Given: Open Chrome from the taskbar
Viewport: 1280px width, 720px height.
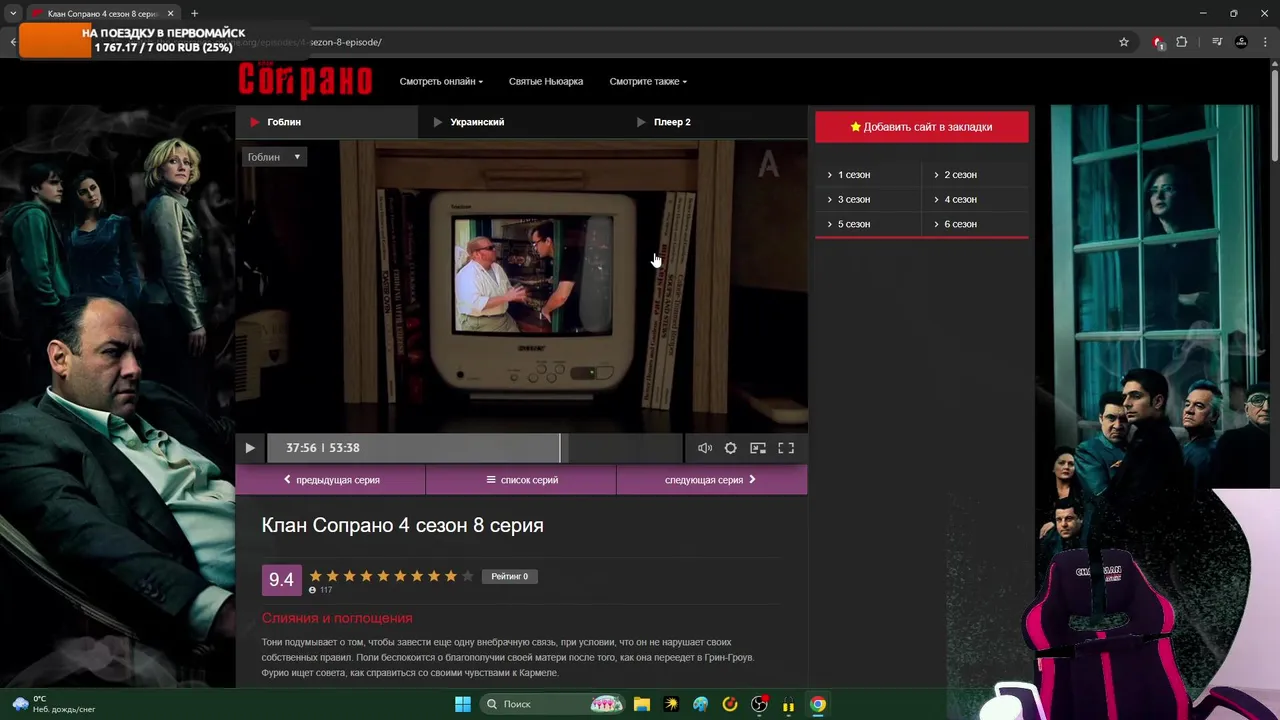Looking at the screenshot, I should coord(818,704).
